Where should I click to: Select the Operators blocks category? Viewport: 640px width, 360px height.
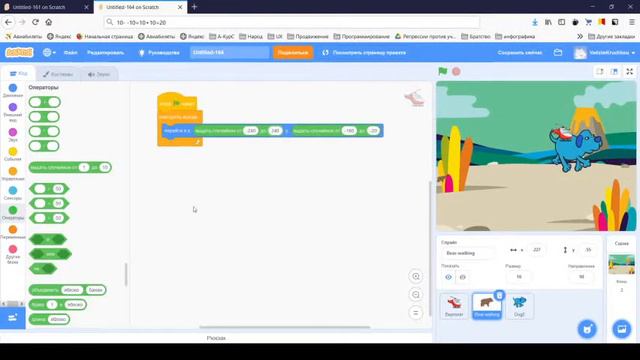click(x=13, y=213)
